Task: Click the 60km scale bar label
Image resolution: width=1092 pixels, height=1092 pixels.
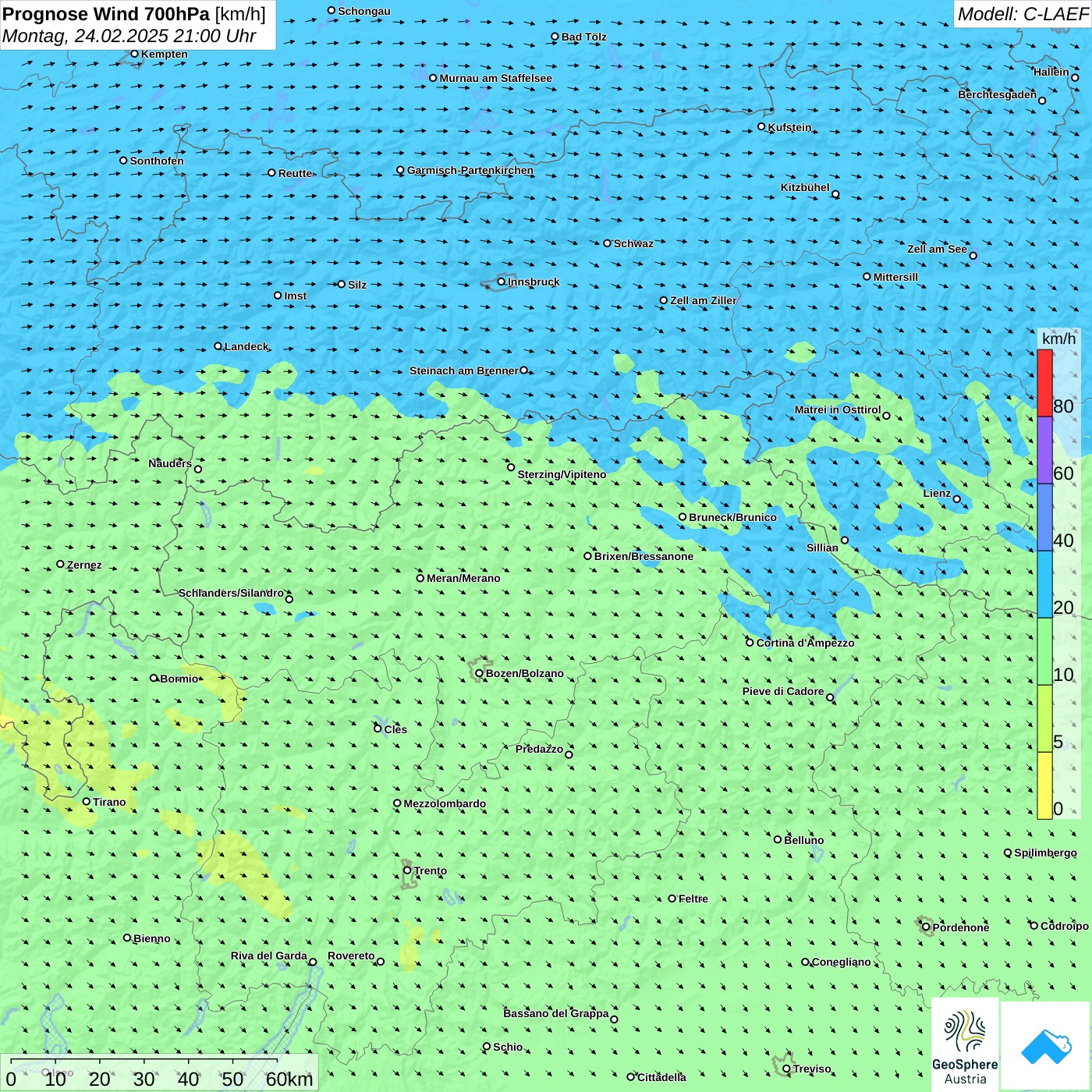Action: (289, 1079)
